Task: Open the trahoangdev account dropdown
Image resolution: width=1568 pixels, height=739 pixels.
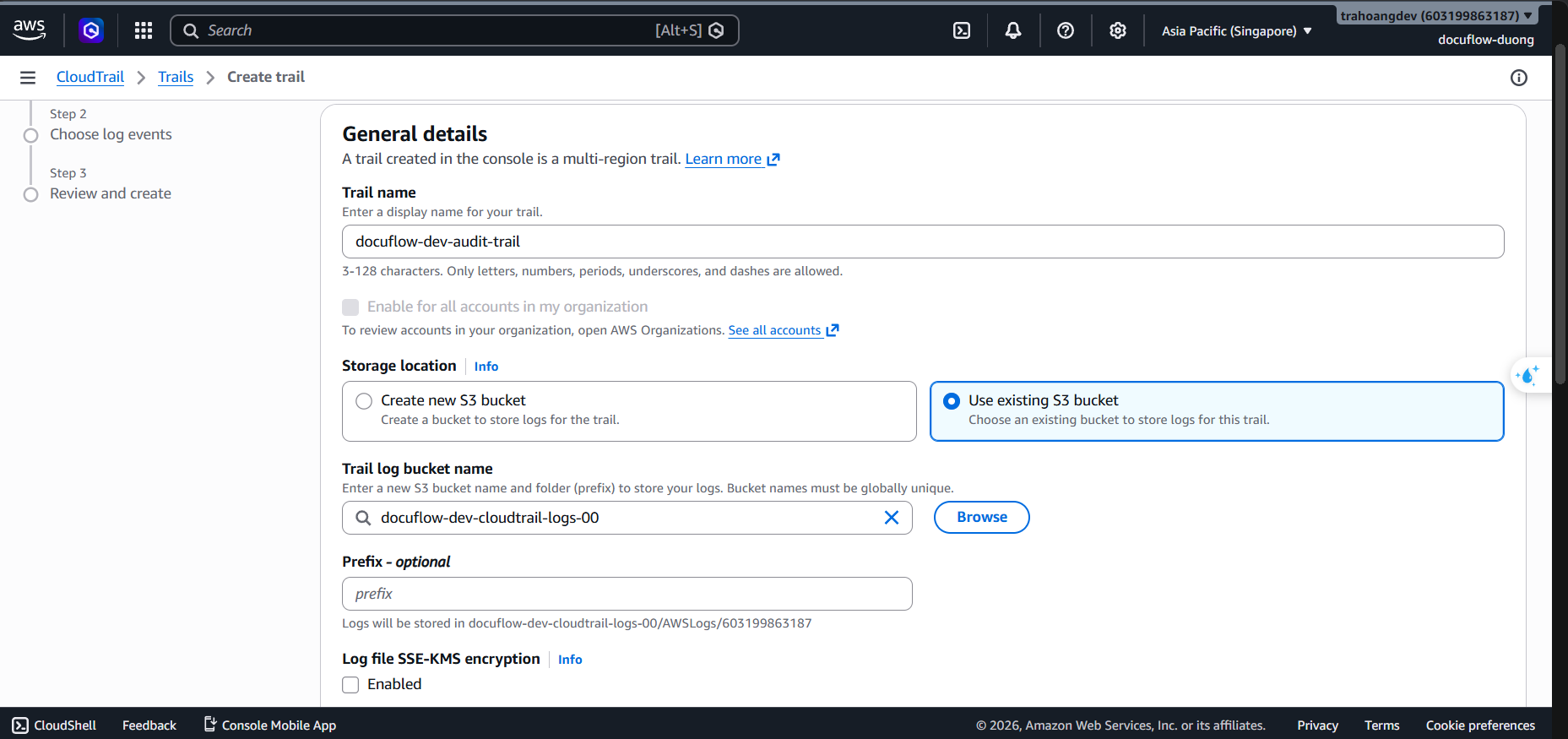Action: click(x=1436, y=16)
